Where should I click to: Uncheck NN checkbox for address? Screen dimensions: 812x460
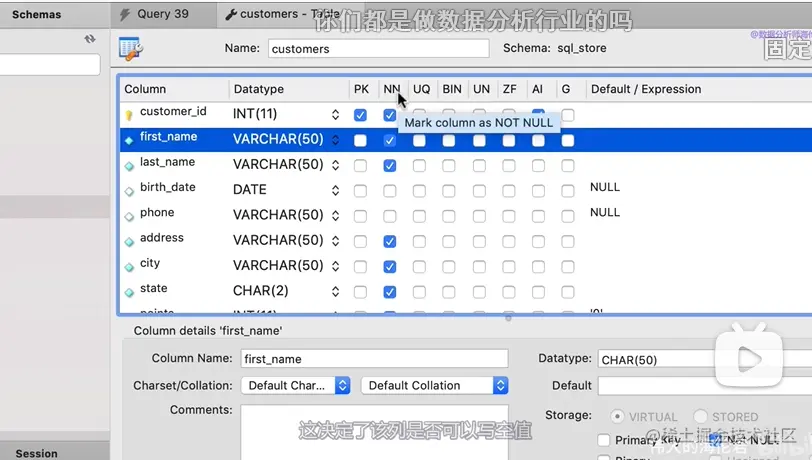click(389, 242)
